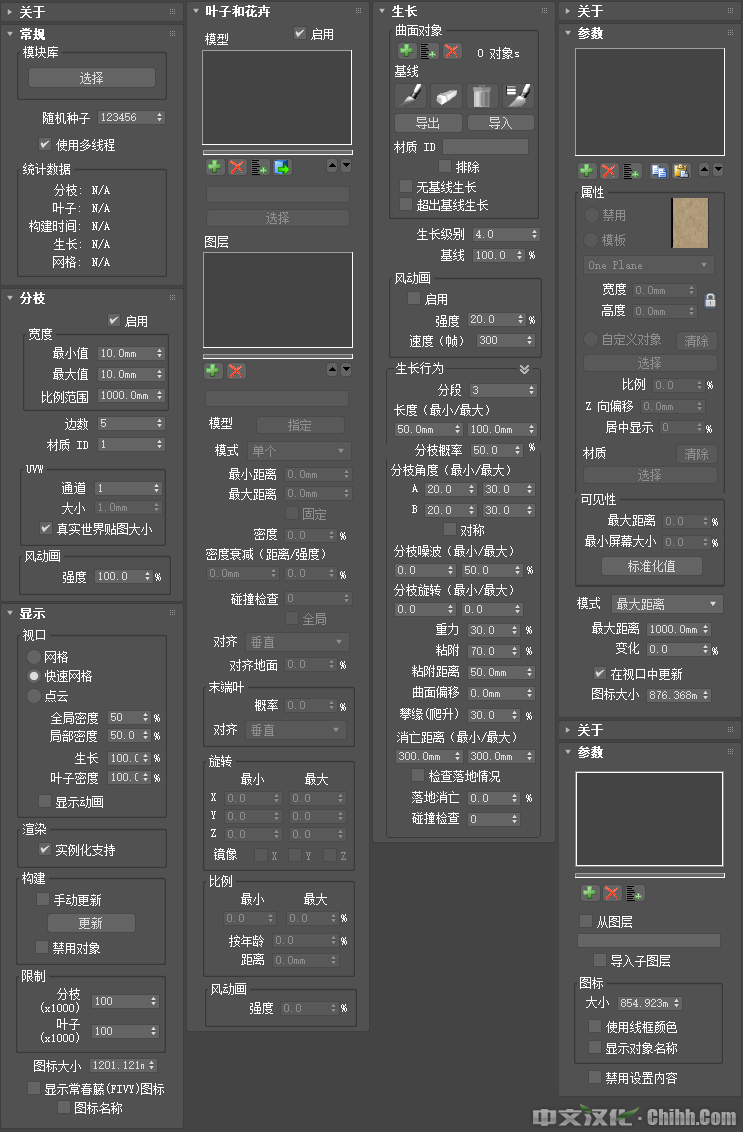Click copy icon below upper 参数 list
The height and width of the screenshot is (1132, 743).
[x=659, y=171]
